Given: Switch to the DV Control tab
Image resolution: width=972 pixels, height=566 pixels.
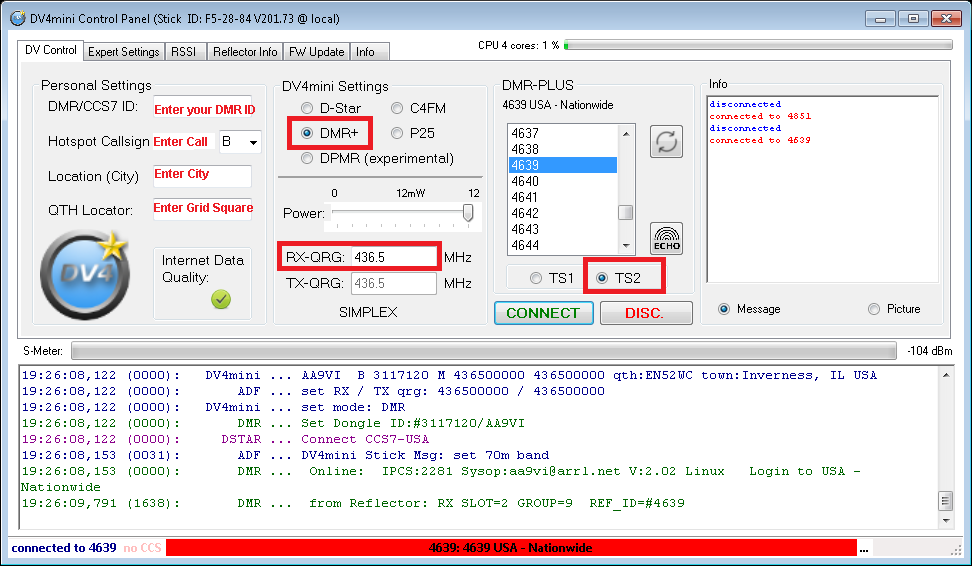Looking at the screenshot, I should click(x=51, y=50).
